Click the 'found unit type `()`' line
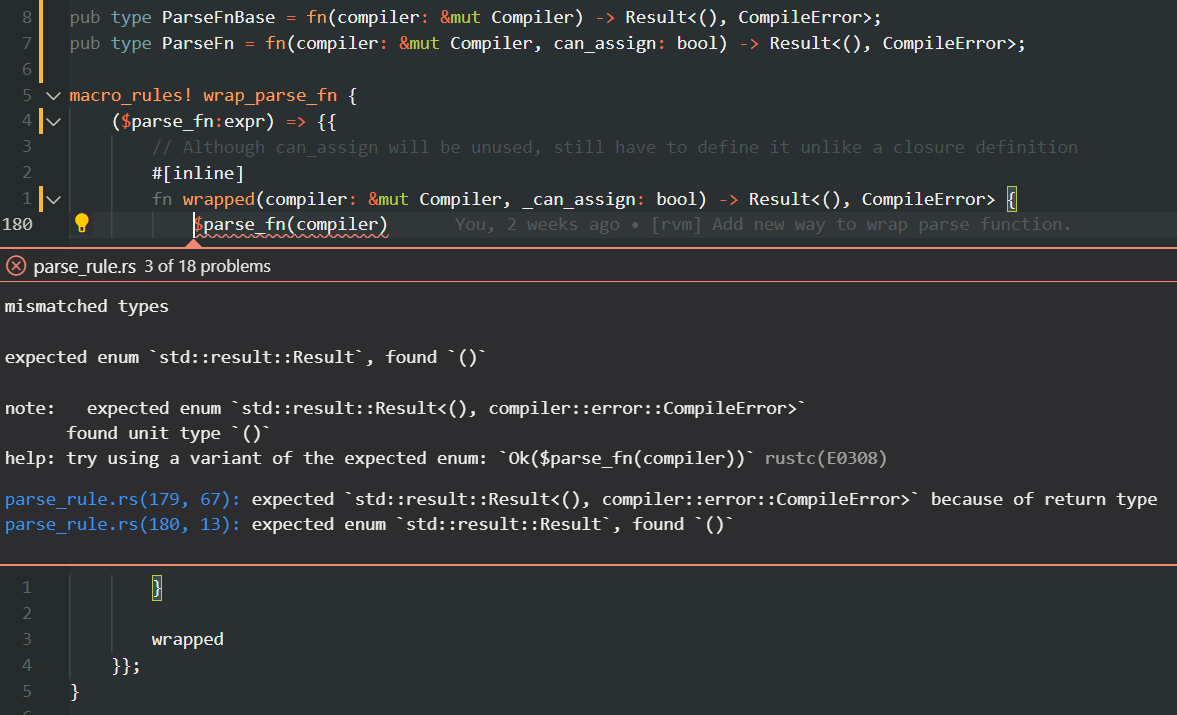1177x715 pixels. coord(168,433)
